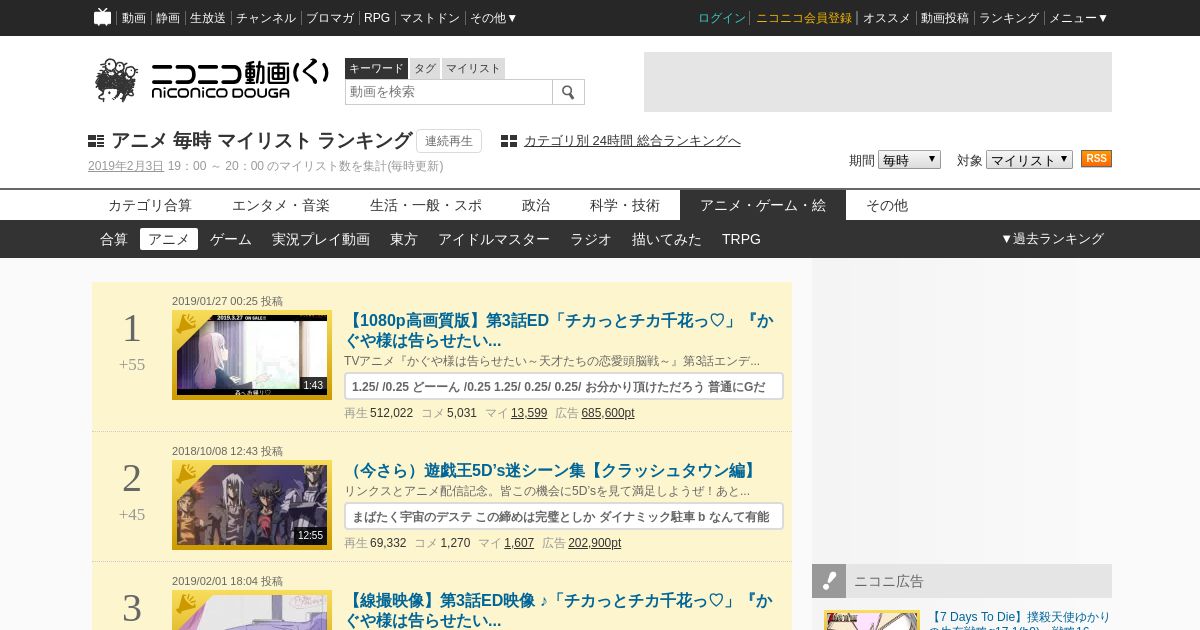Image resolution: width=1200 pixels, height=630 pixels.
Task: Select the ゲーム subcategory
Action: (231, 239)
